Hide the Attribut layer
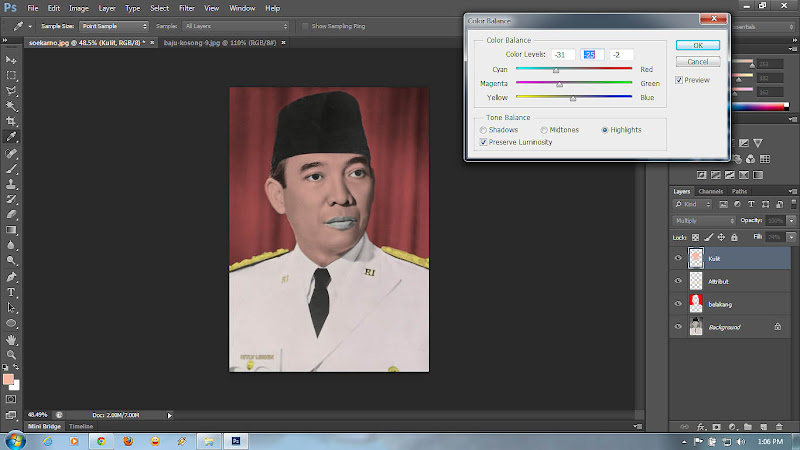 coord(678,281)
